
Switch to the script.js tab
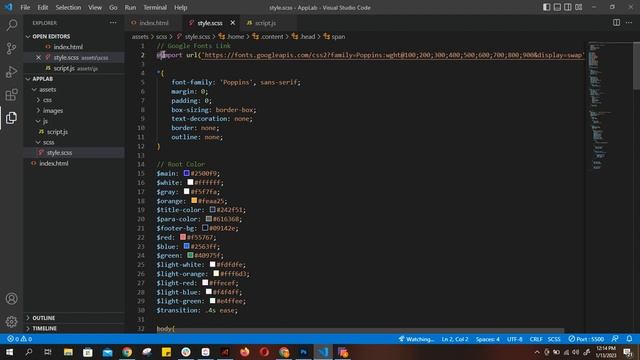click(265, 23)
